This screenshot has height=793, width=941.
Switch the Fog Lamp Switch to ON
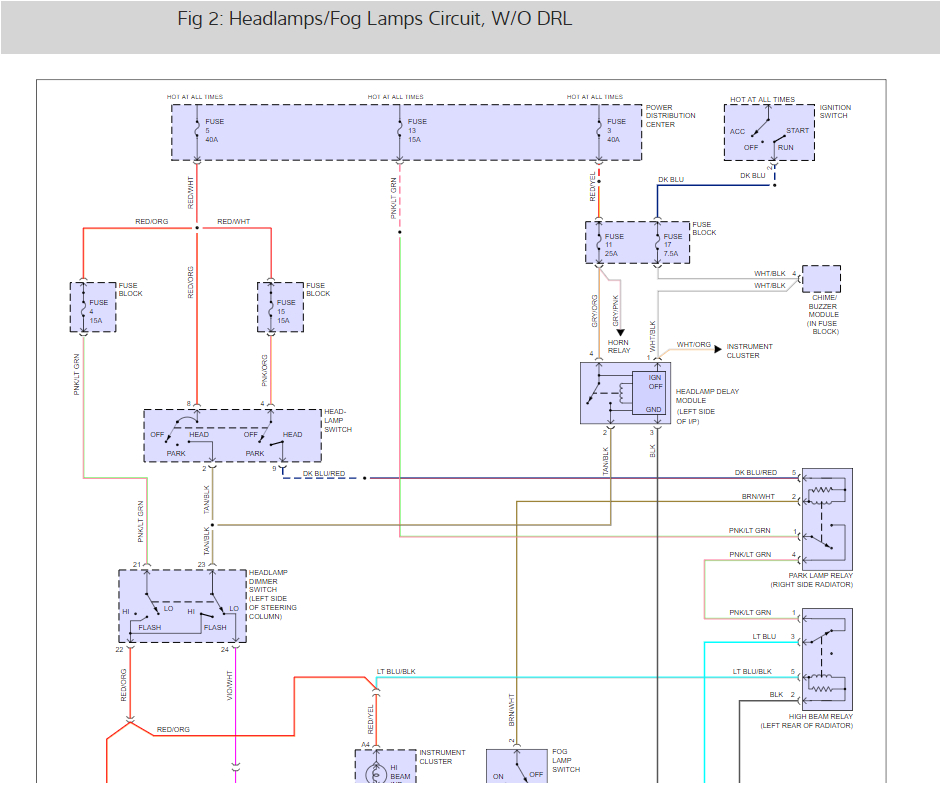tap(497, 775)
